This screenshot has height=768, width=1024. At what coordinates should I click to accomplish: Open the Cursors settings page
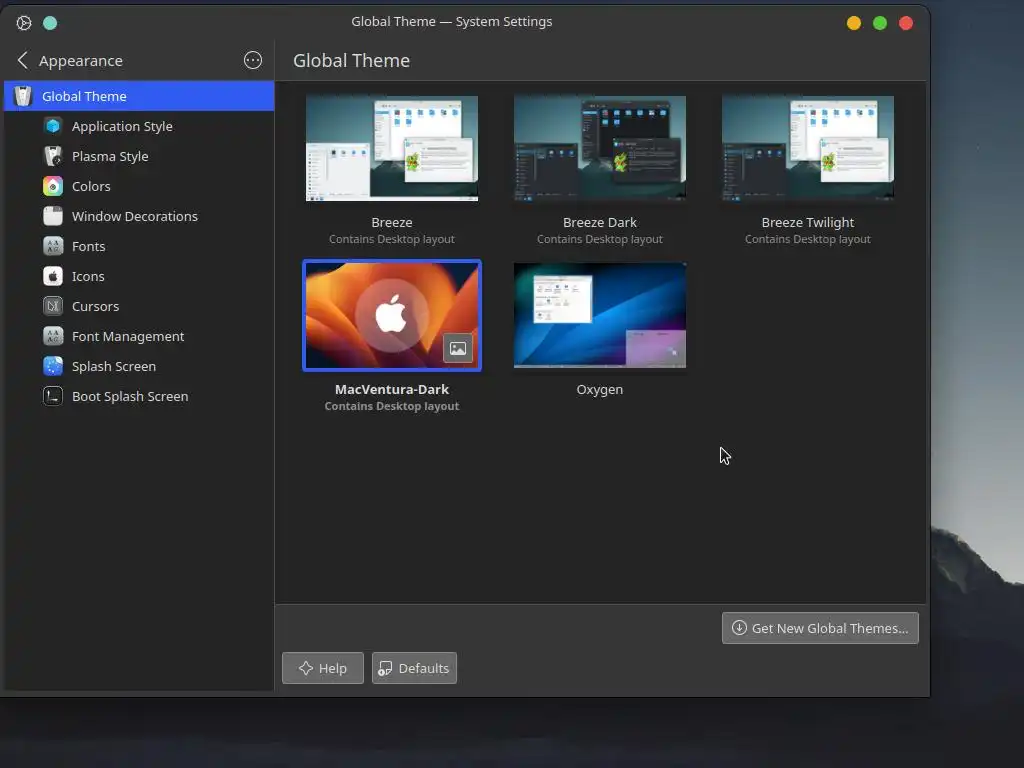point(139,306)
